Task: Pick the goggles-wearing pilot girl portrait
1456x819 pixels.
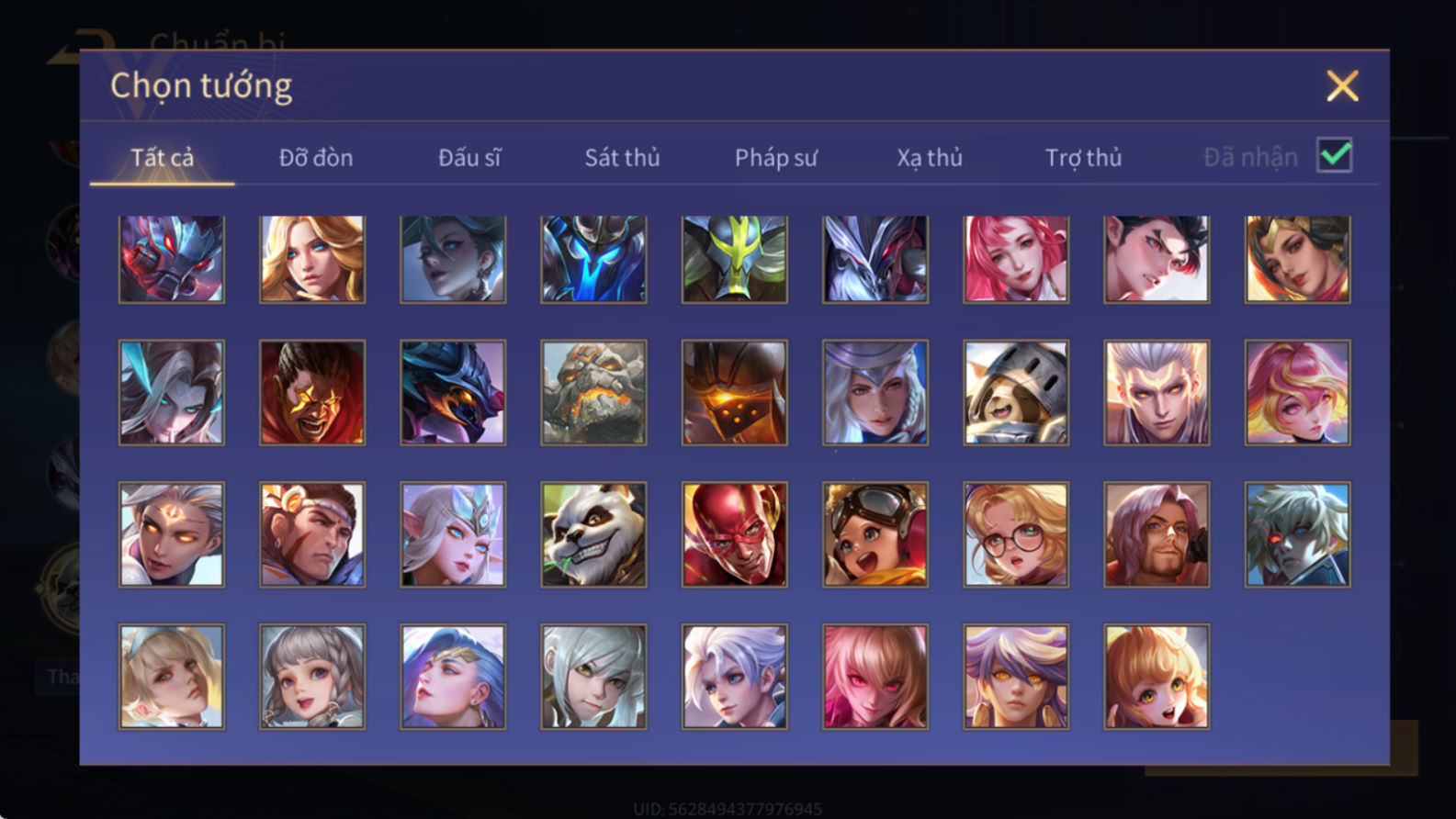Action: tap(875, 534)
